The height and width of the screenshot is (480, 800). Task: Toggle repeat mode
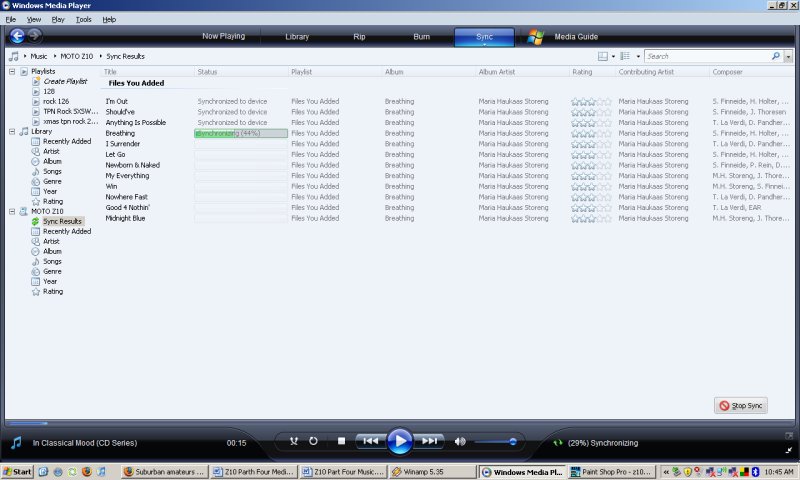click(313, 441)
